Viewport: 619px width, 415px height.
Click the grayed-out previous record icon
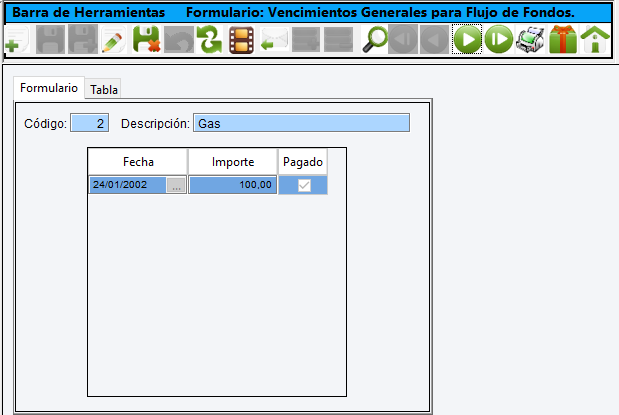pos(435,39)
